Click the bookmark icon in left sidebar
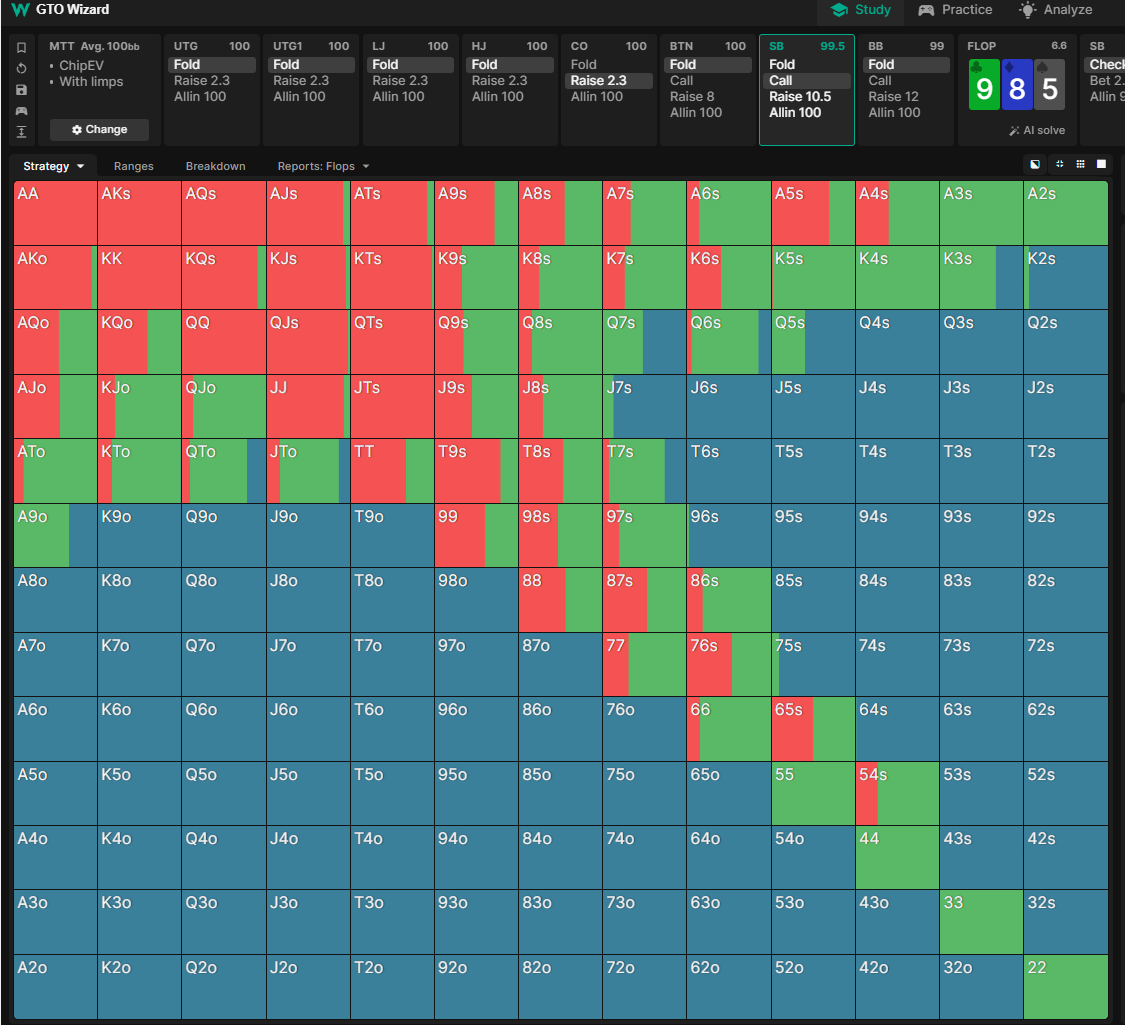This screenshot has width=1125, height=1025. pyautogui.click(x=22, y=47)
